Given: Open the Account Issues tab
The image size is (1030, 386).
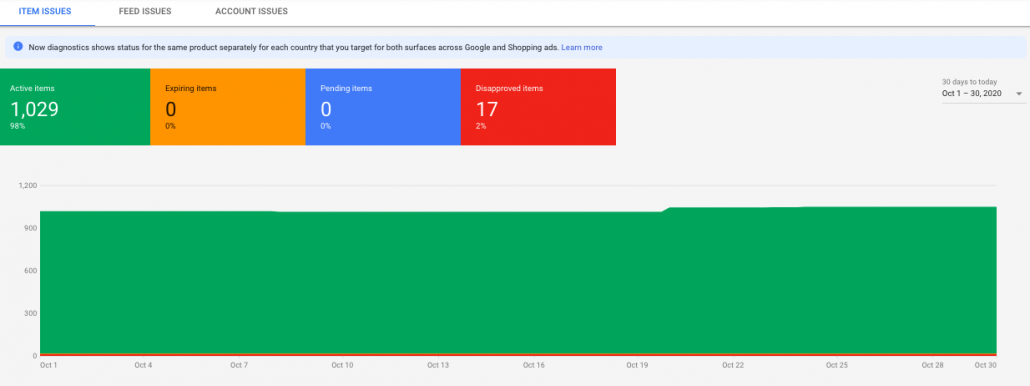Looking at the screenshot, I should [252, 12].
